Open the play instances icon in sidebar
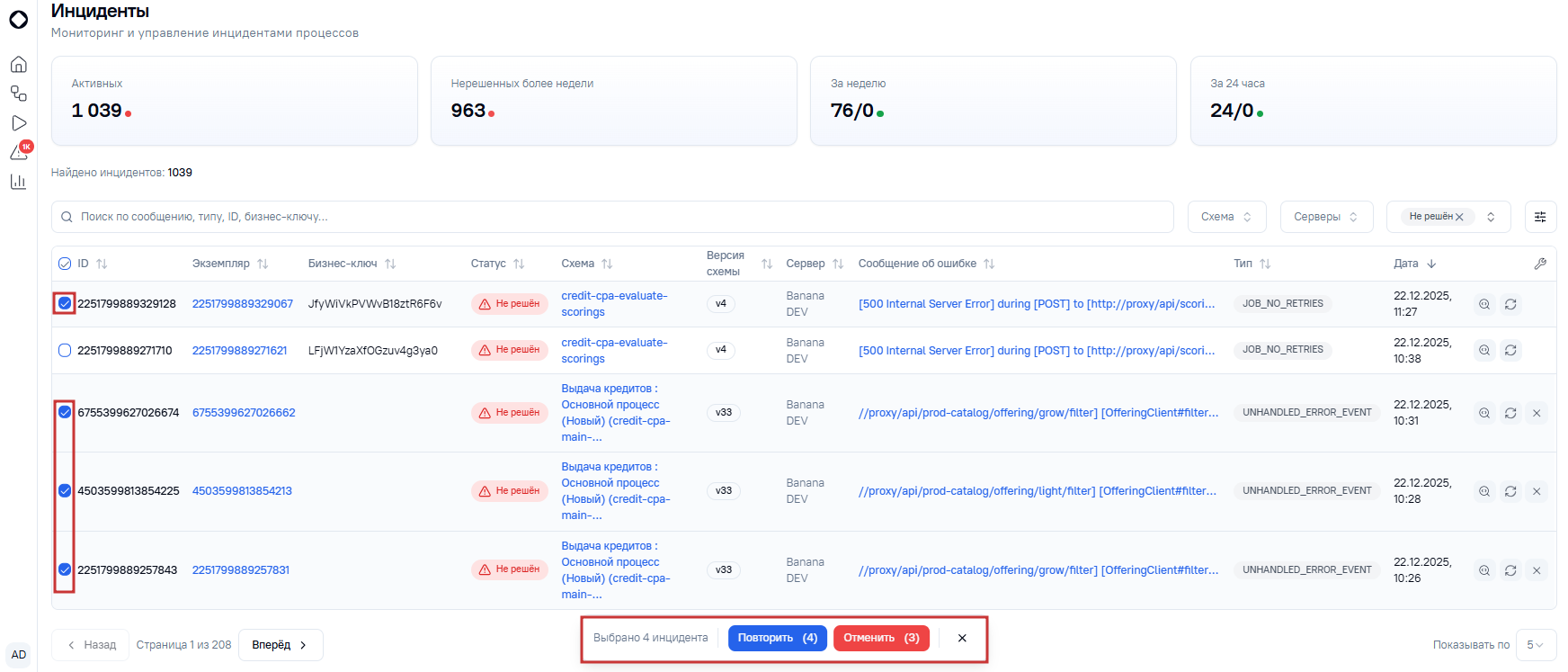This screenshot has height=672, width=1568. pos(18,123)
